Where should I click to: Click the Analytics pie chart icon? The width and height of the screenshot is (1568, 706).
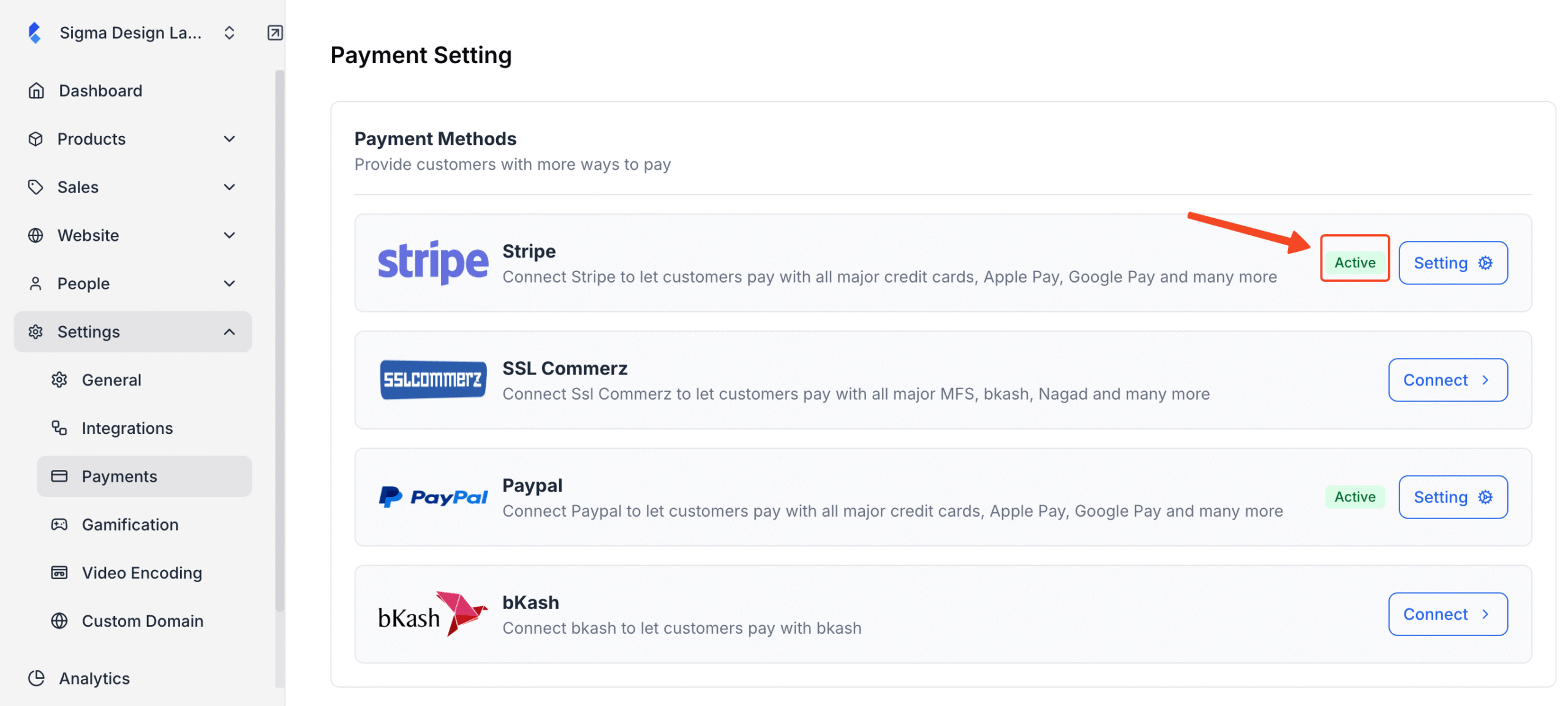[x=37, y=678]
